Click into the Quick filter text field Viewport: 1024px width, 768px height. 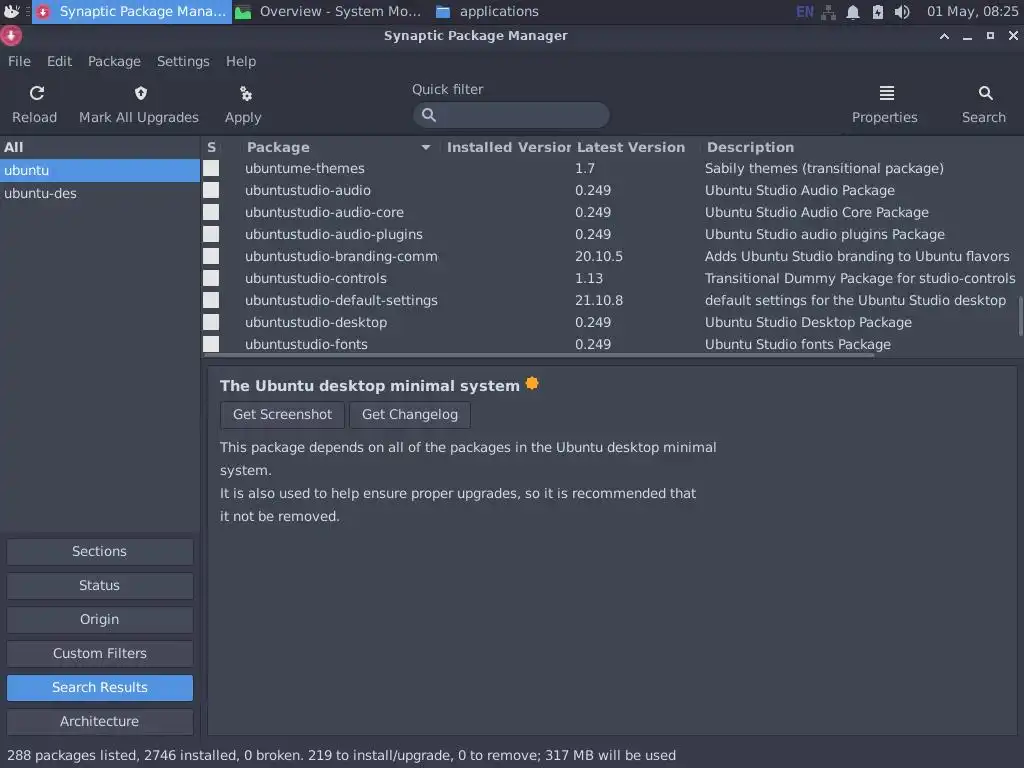coord(511,115)
